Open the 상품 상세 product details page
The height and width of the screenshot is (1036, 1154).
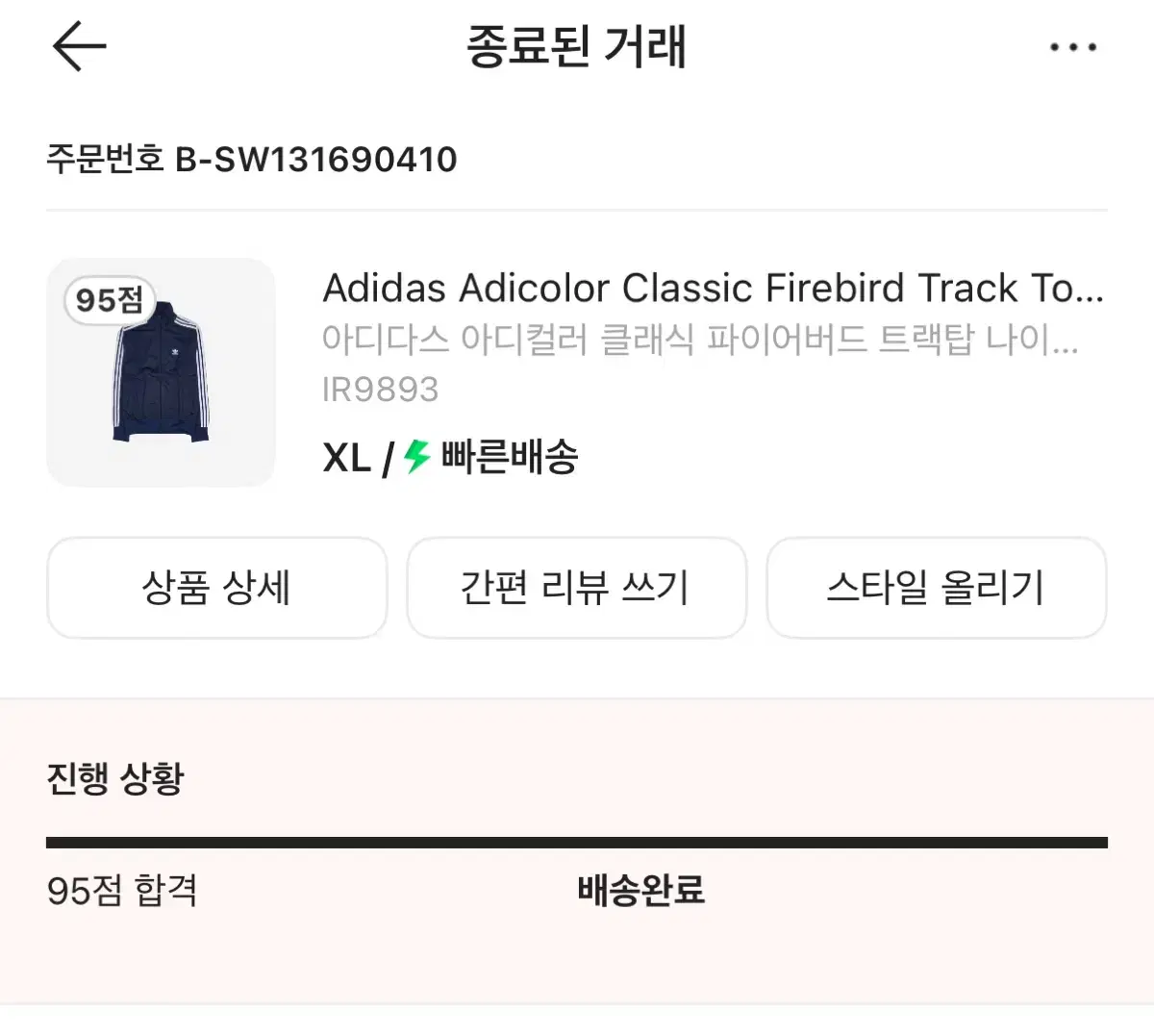(215, 588)
